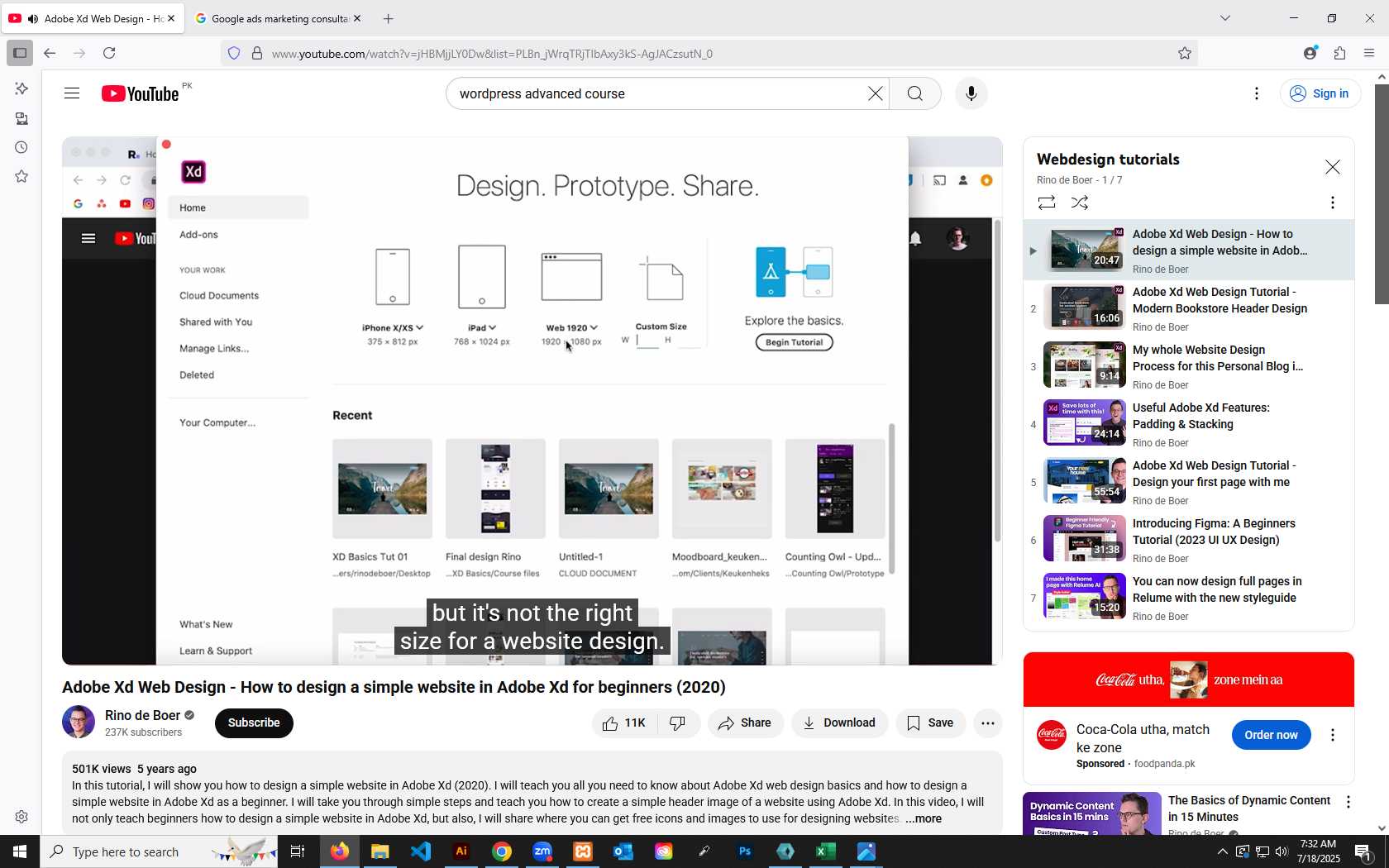1389x868 pixels.
Task: Click Order now on Coca-Cola ad
Action: click(x=1272, y=735)
